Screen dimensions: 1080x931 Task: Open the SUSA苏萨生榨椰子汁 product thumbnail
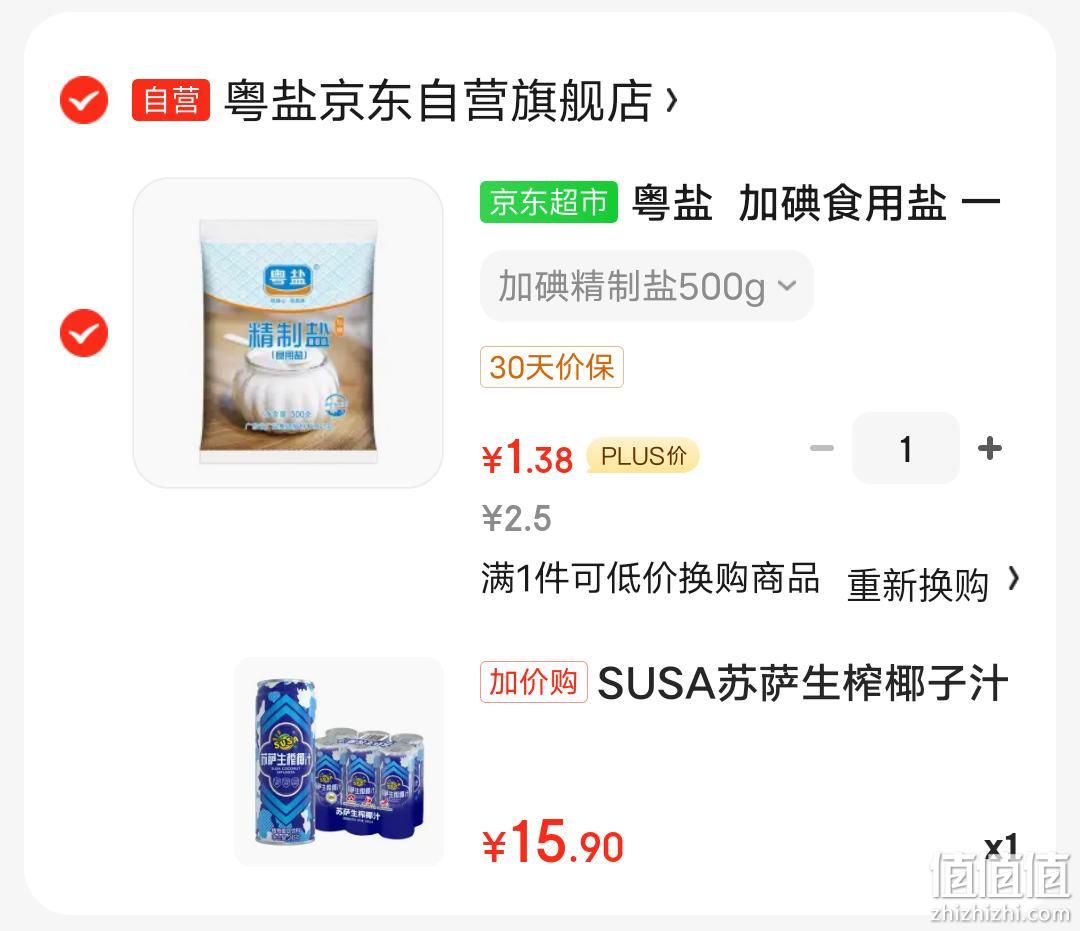click(x=339, y=762)
